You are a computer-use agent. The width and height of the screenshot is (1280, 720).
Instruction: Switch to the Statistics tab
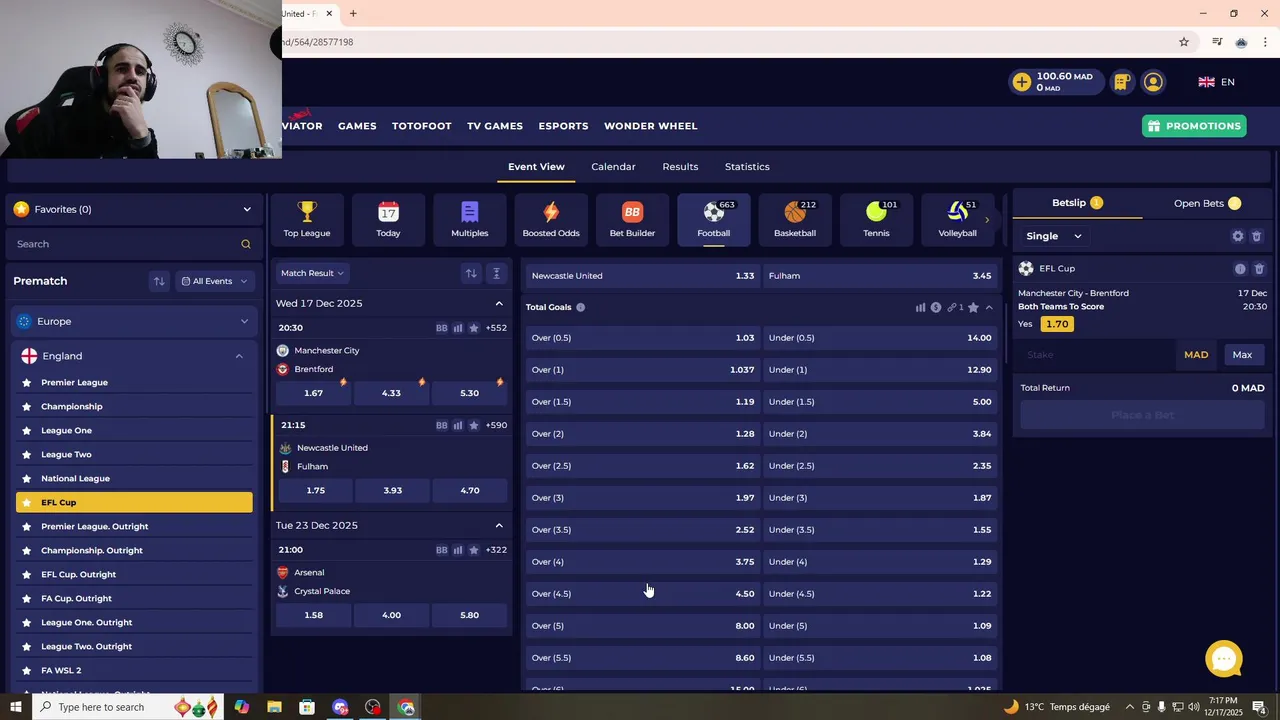click(747, 167)
